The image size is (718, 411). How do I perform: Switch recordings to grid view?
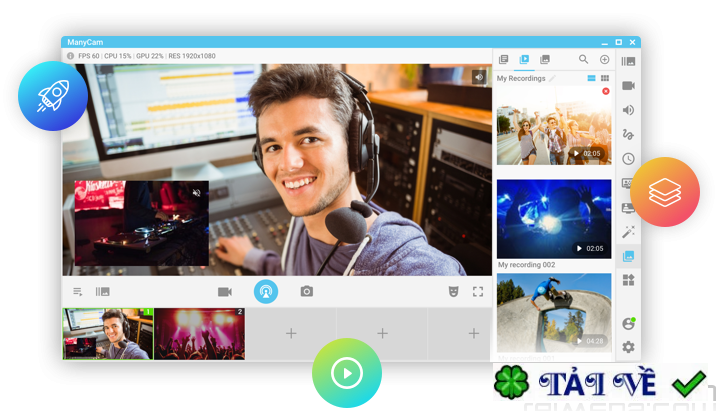click(605, 78)
